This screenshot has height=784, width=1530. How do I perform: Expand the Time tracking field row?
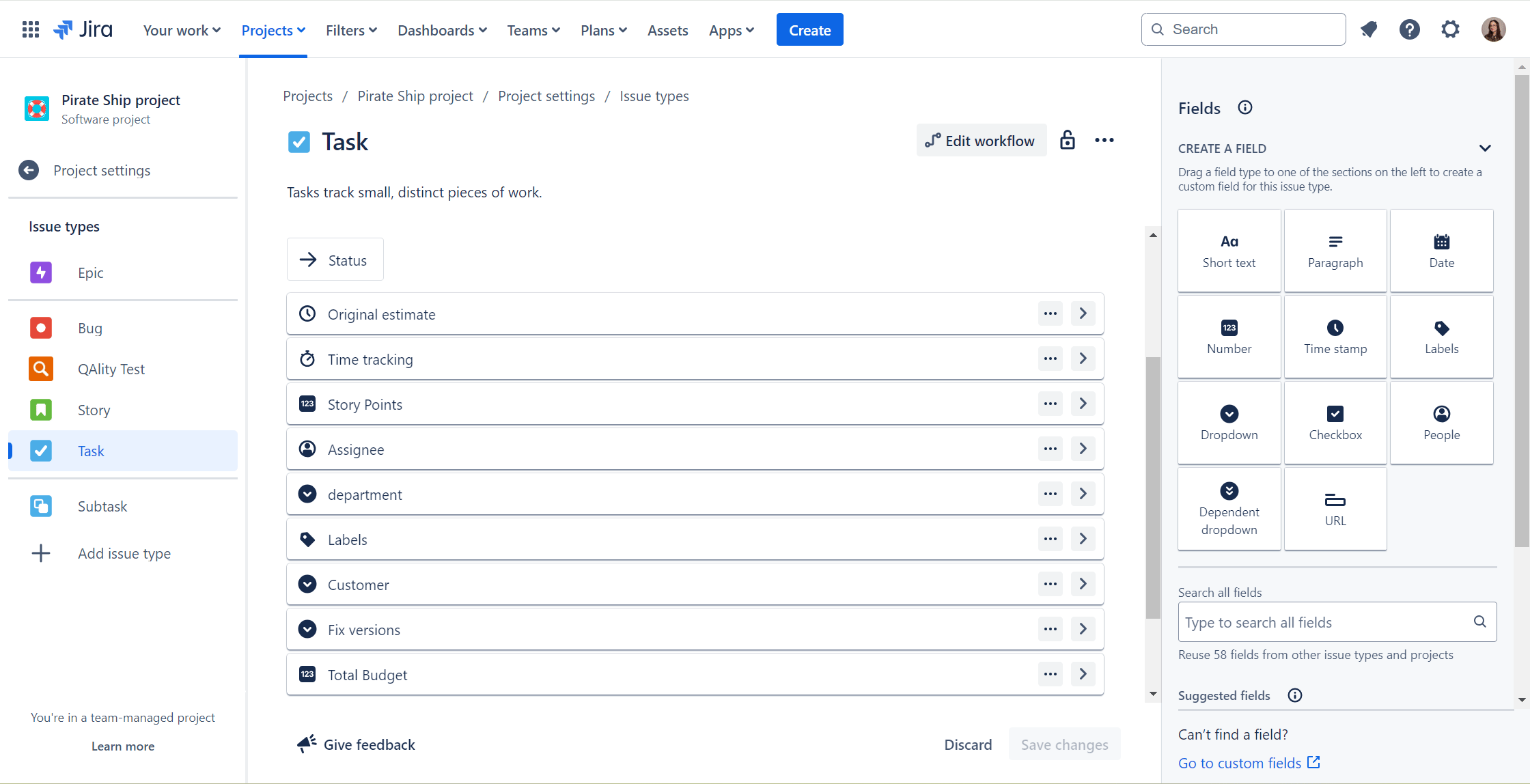coord(1083,359)
